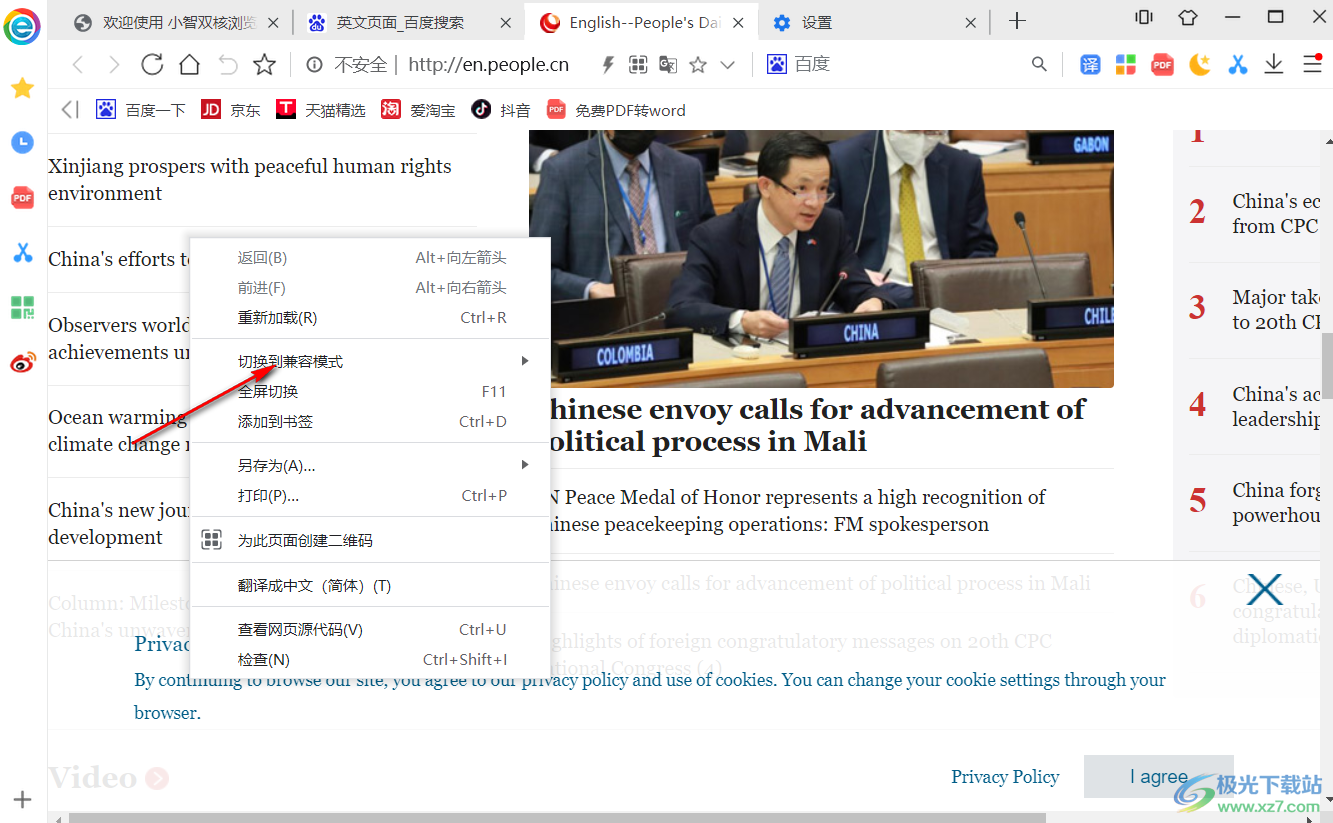
Task: Open sidebar scissors screenshot tool
Action: point(22,253)
